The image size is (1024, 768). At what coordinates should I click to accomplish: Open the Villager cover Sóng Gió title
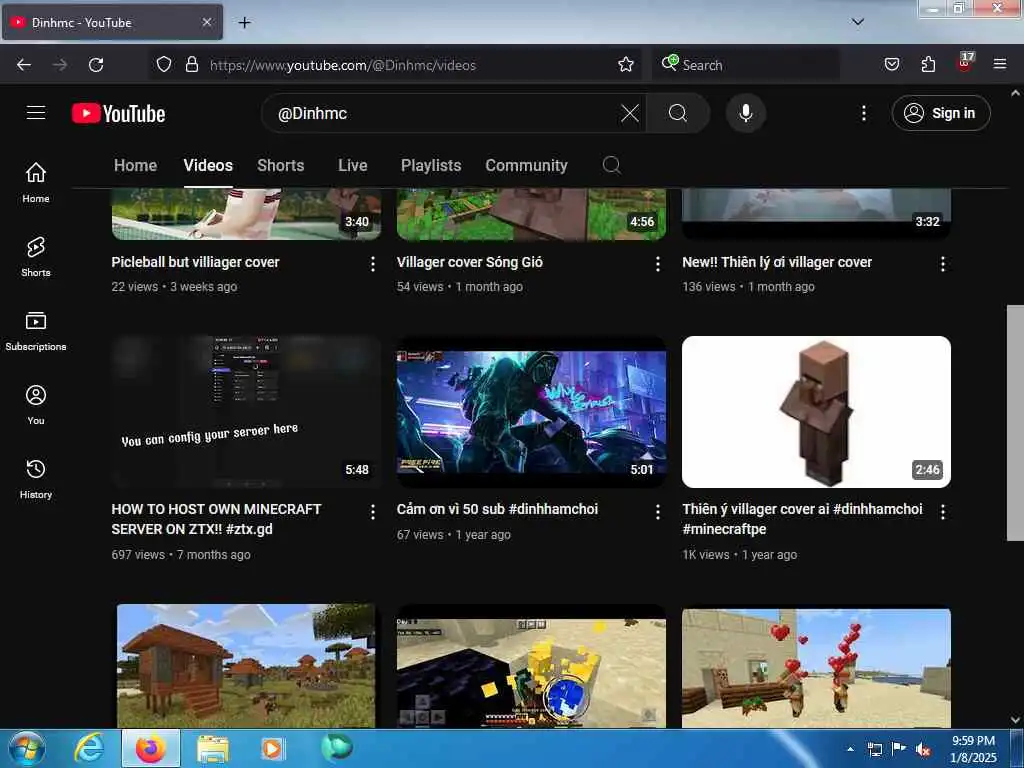coord(470,262)
